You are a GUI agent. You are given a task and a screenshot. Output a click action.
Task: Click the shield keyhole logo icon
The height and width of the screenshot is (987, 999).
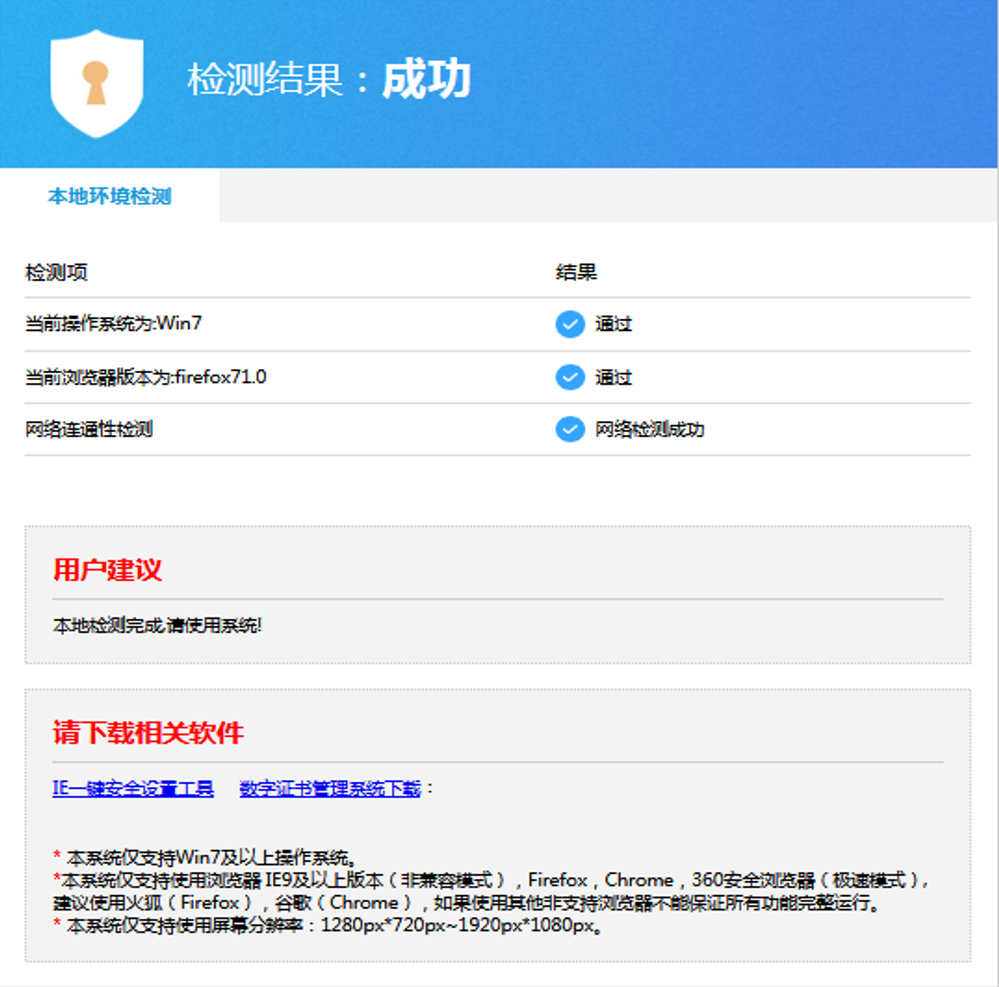(x=97, y=83)
